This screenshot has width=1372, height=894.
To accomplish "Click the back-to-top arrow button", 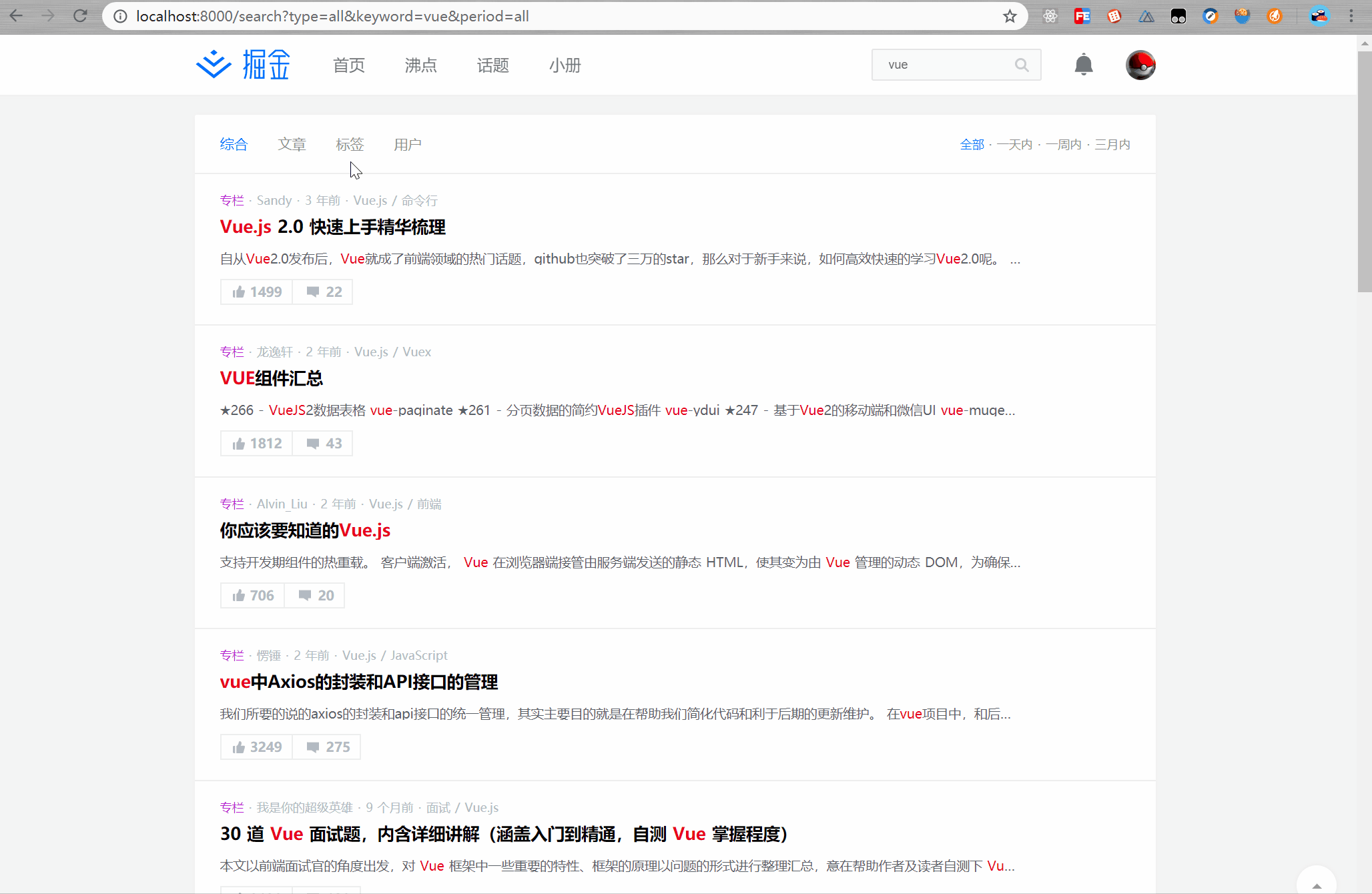I will [1316, 885].
